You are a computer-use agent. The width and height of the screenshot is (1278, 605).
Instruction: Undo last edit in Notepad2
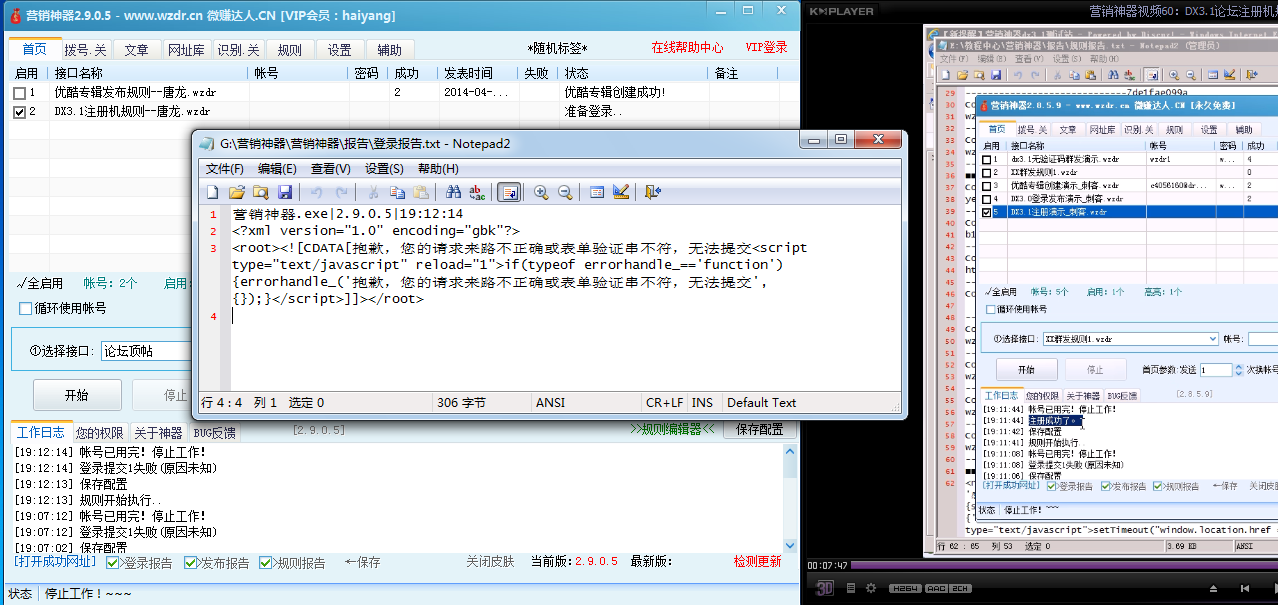[316, 192]
